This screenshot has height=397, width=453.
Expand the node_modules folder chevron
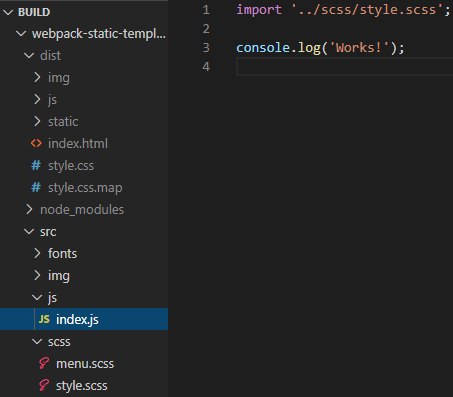(x=29, y=210)
